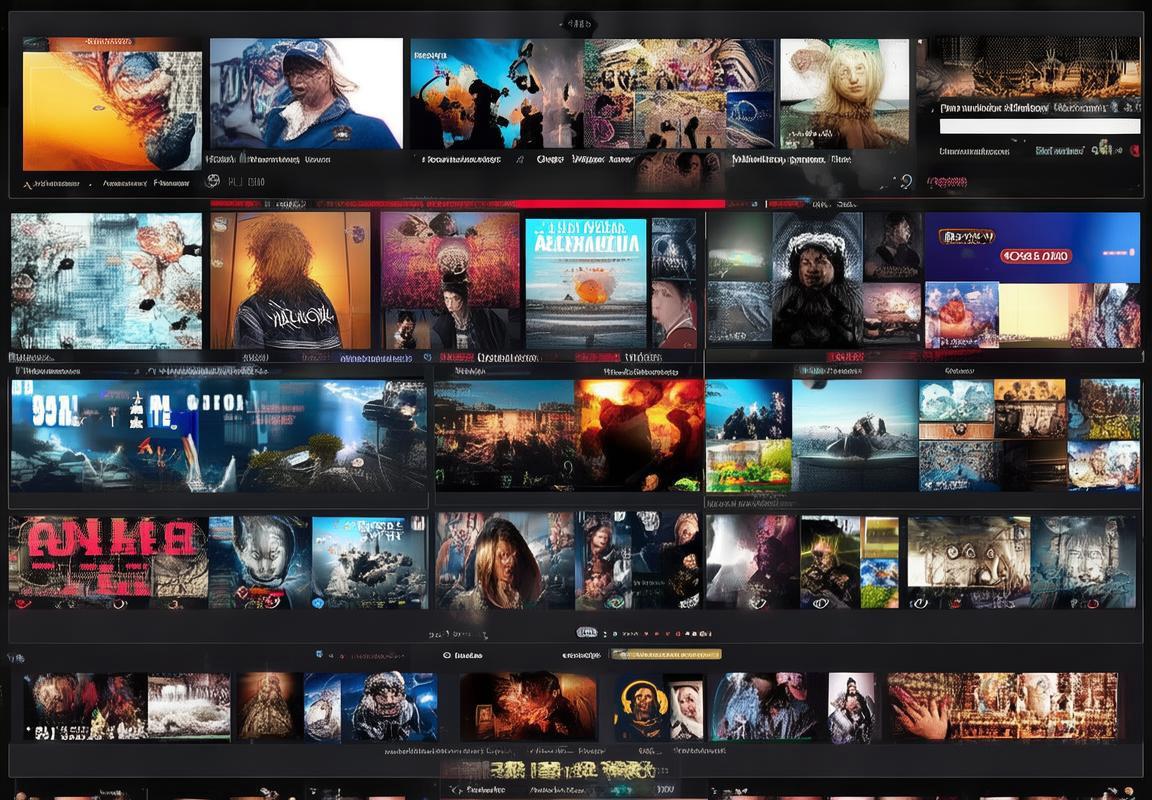Click the red pill label in the top-right panel
Viewport: 1152px width, 800px height.
pos(947,181)
